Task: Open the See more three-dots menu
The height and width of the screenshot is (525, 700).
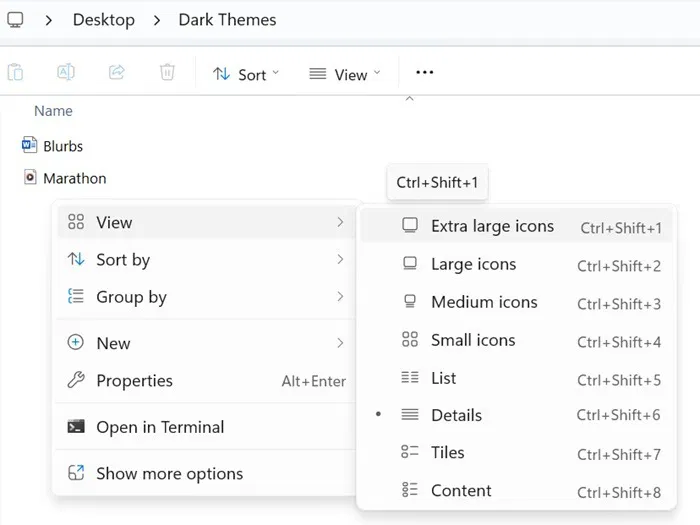Action: click(424, 73)
